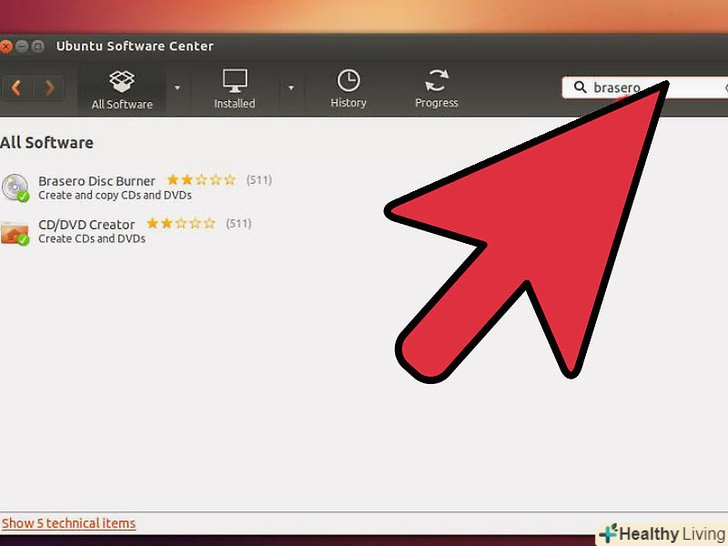Click 'Create and copy CDs and DVDs' description
Image resolution: width=728 pixels, height=546 pixels.
point(115,195)
